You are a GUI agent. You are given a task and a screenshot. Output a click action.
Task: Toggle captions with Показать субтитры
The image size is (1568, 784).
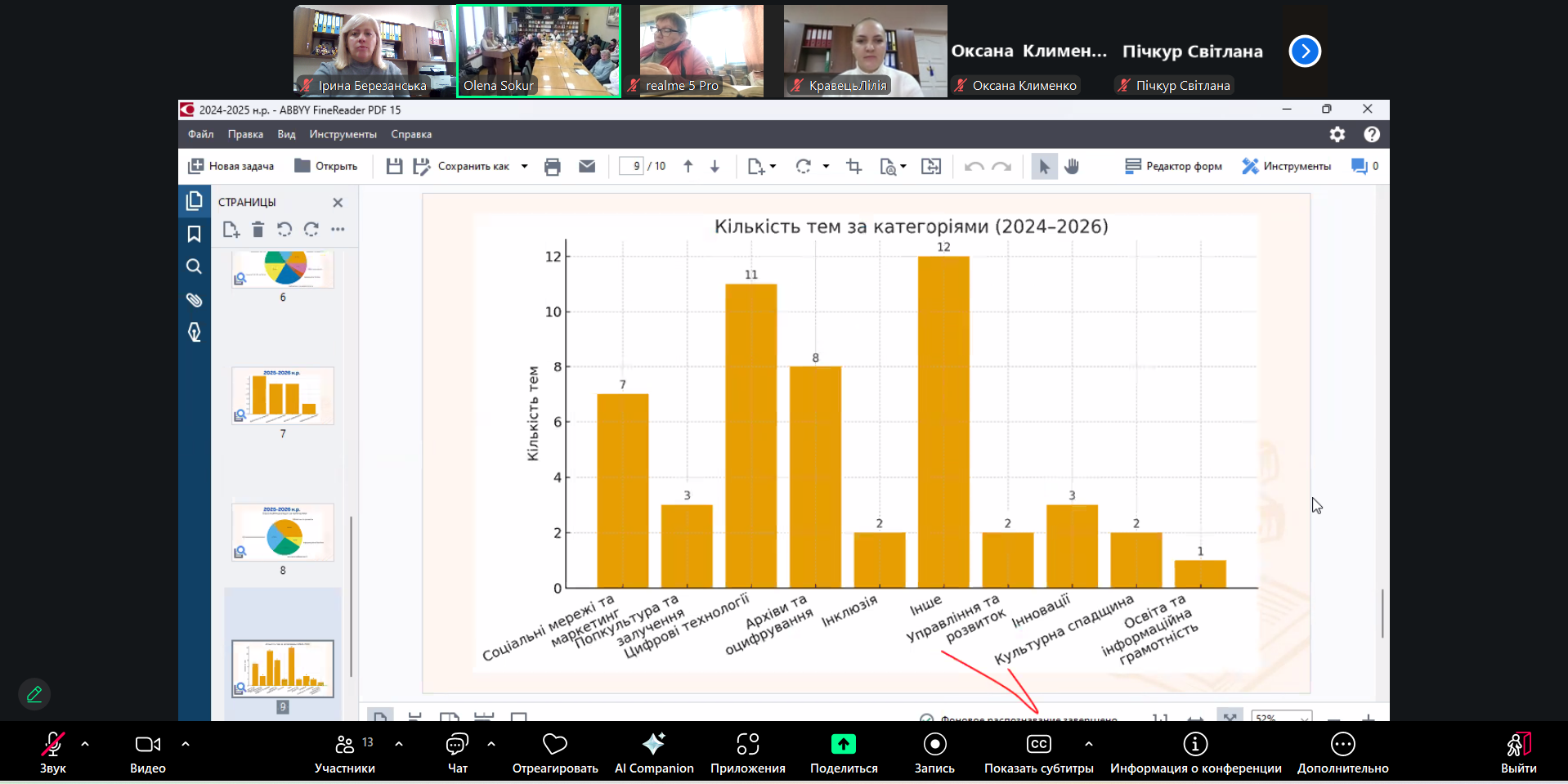point(1038,752)
